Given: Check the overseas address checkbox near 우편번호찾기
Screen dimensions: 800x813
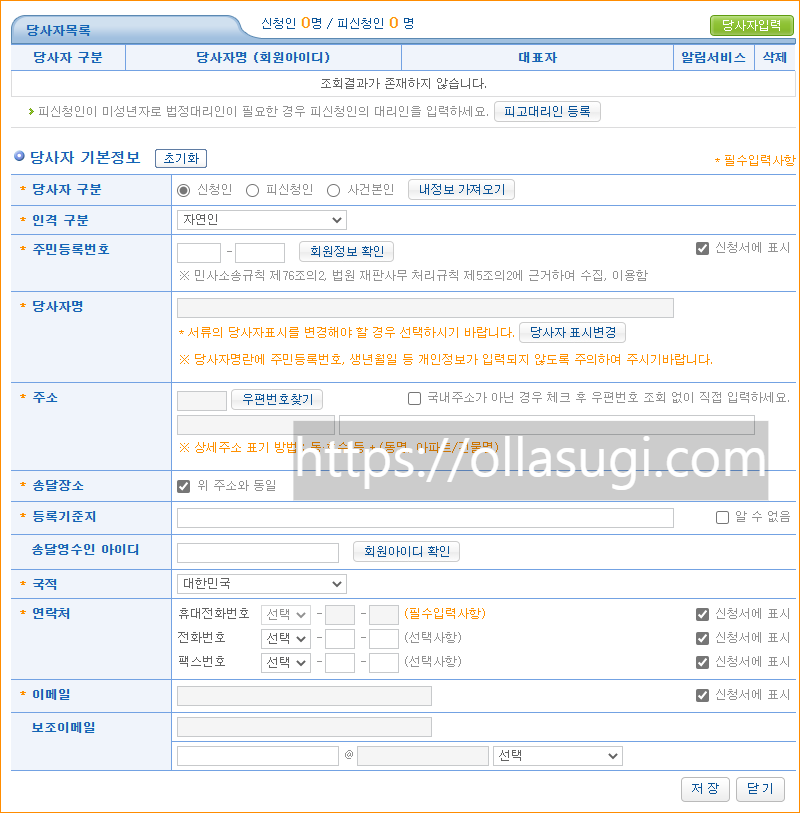Looking at the screenshot, I should pos(414,399).
